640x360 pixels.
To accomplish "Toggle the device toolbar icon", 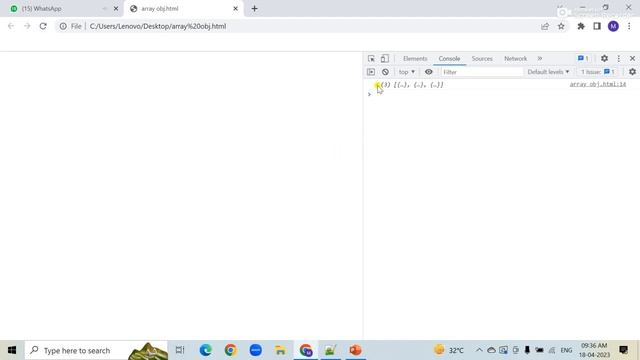I will 384,59.
